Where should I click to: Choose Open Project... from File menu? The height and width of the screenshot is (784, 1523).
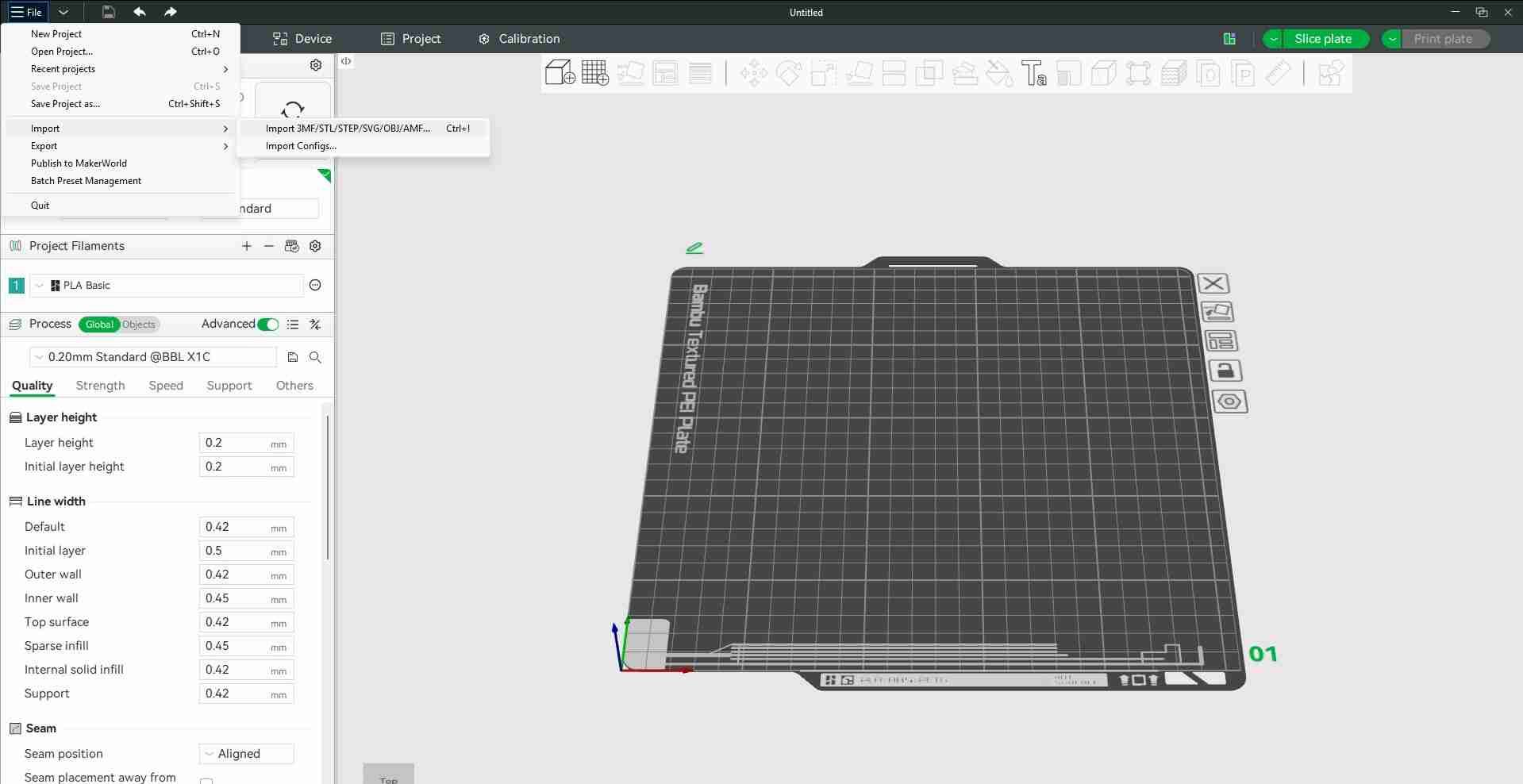pyautogui.click(x=119, y=52)
